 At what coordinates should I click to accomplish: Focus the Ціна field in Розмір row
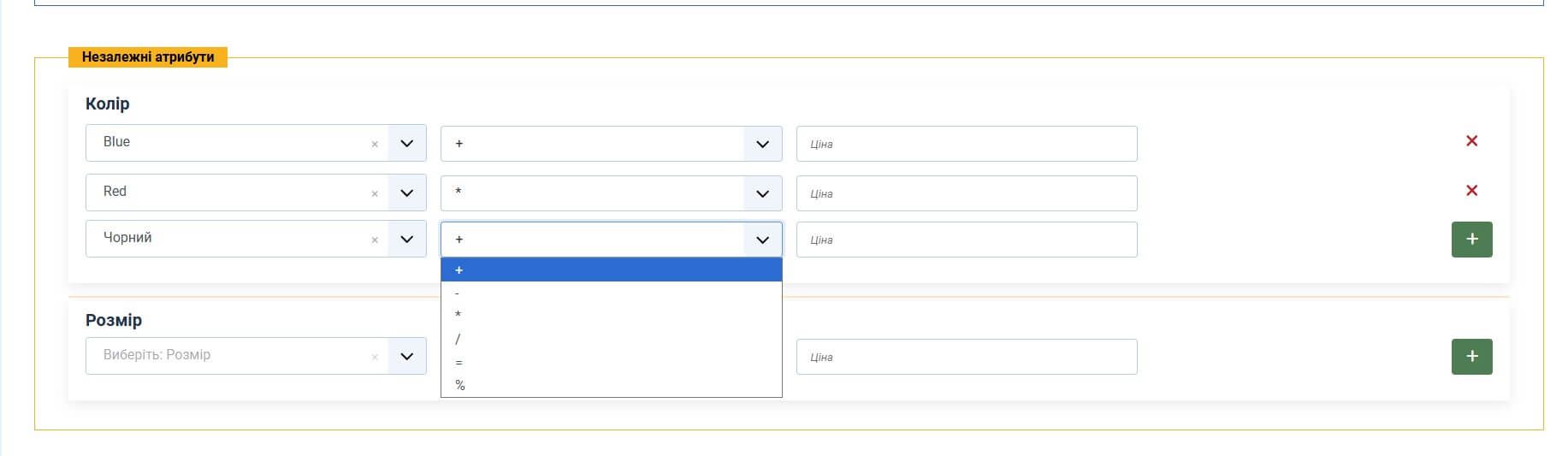[966, 357]
